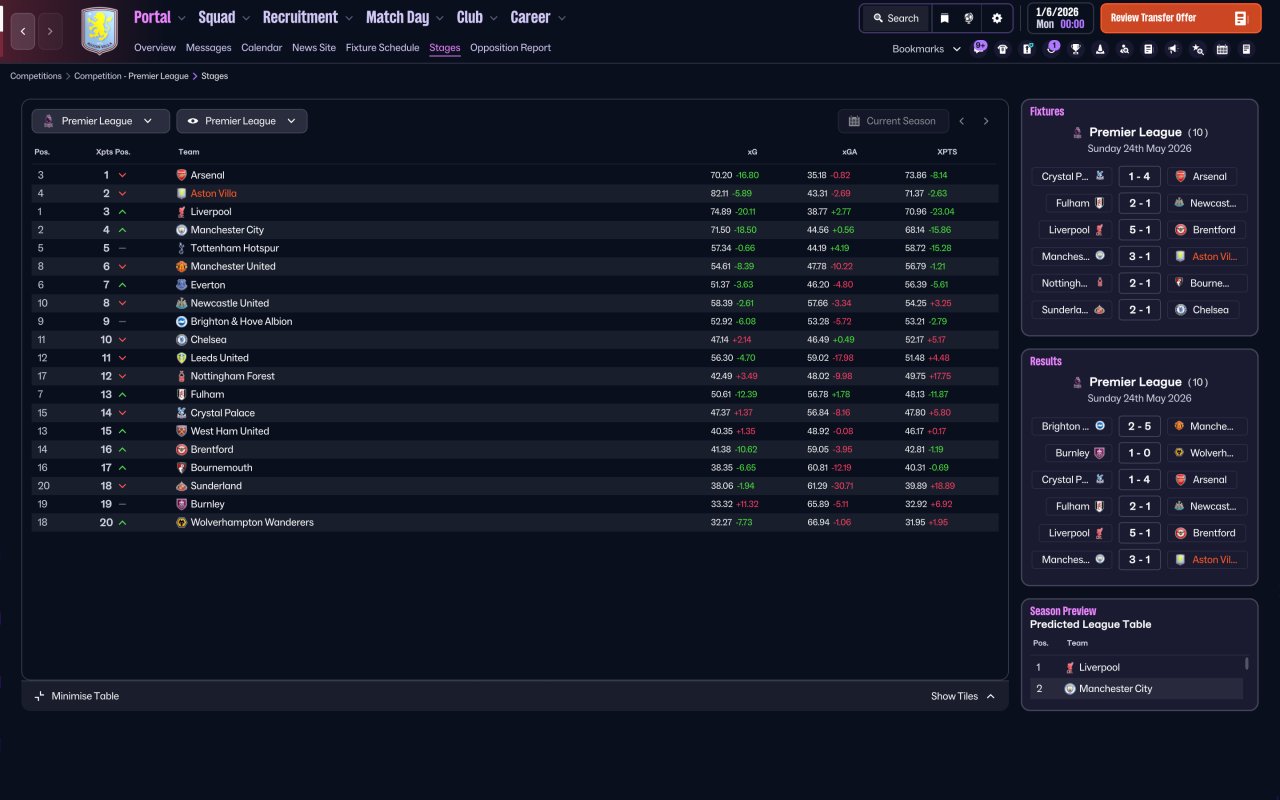Click the Season Preview panel scrollbar
This screenshot has height=800, width=1280.
pos(1246,663)
